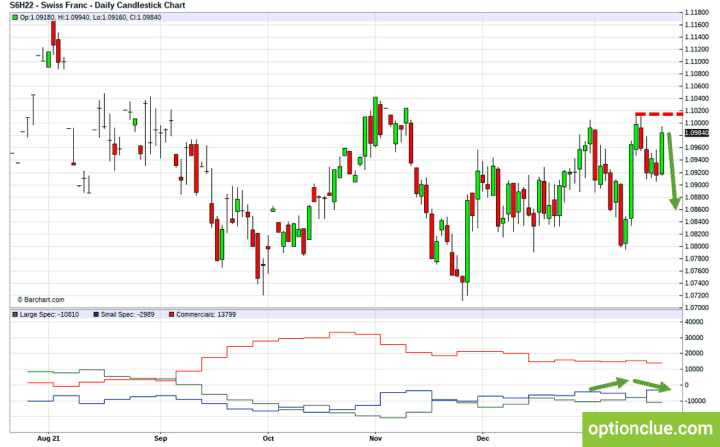Click the 1.10600 price axis label

(x=697, y=86)
